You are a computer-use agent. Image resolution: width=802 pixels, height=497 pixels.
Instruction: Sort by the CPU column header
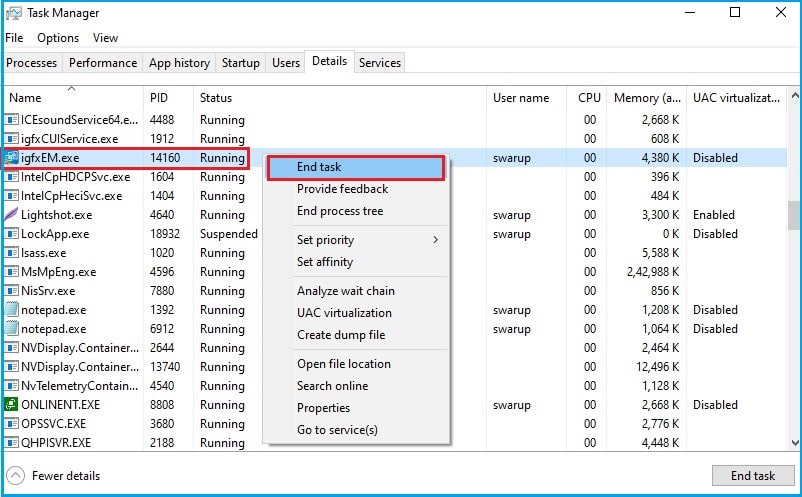click(587, 98)
